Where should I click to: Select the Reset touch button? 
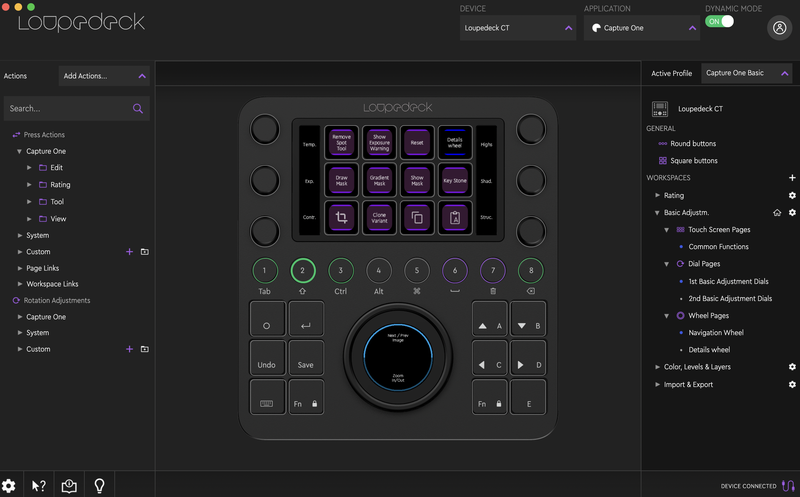click(417, 143)
